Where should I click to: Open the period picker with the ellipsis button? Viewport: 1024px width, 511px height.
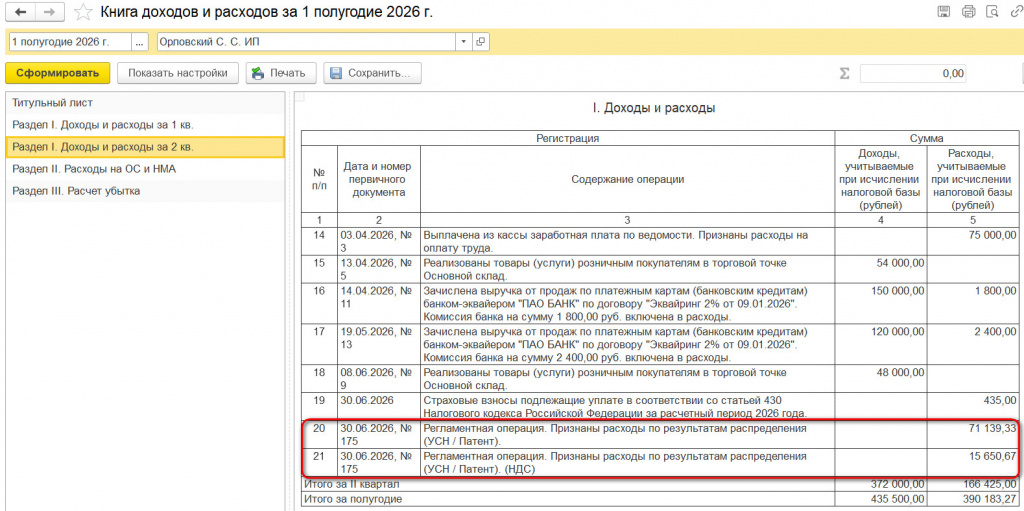click(x=139, y=42)
